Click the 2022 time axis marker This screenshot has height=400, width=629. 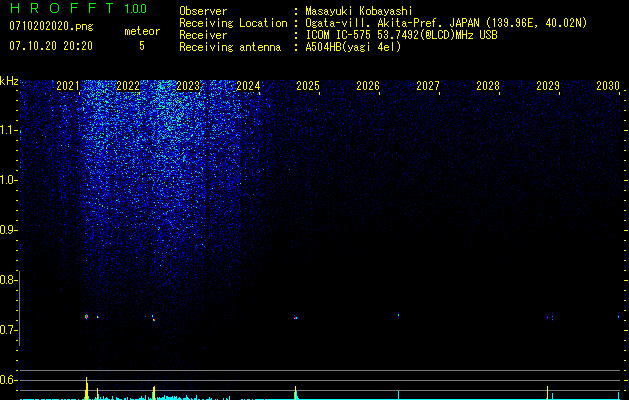[128, 86]
